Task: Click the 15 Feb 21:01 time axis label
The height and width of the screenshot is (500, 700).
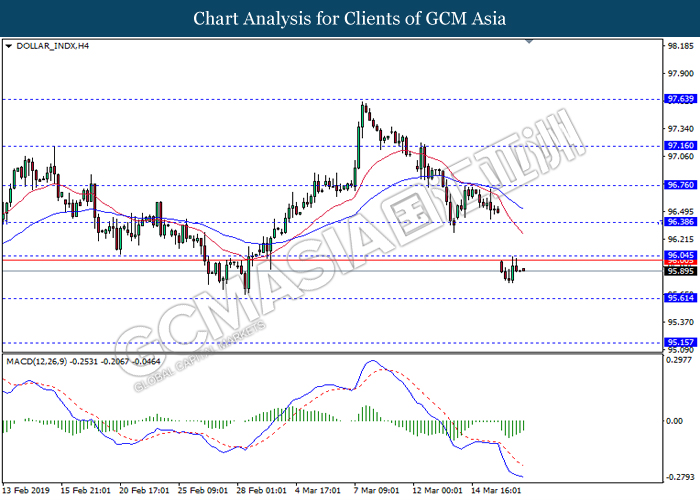Action: click(85, 490)
